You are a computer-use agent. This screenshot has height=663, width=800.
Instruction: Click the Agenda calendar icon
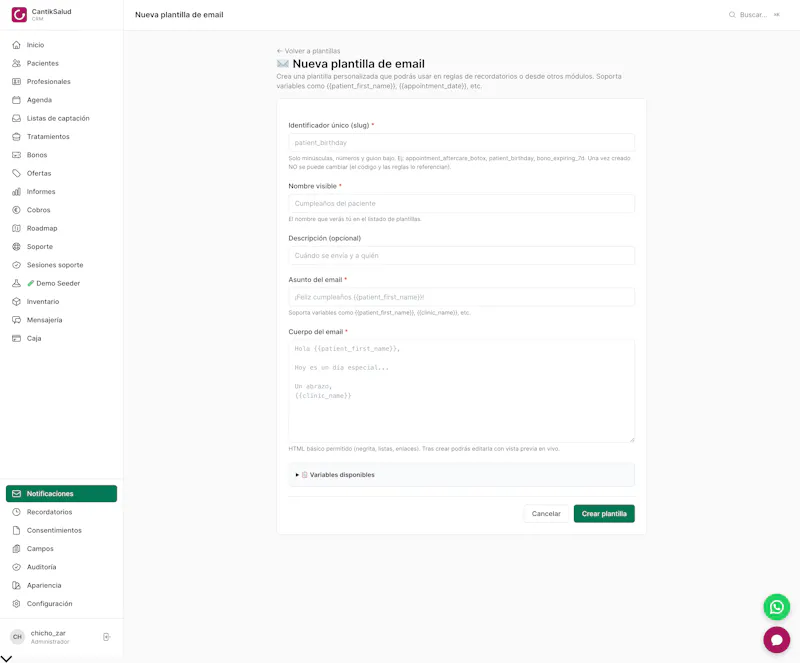click(16, 100)
